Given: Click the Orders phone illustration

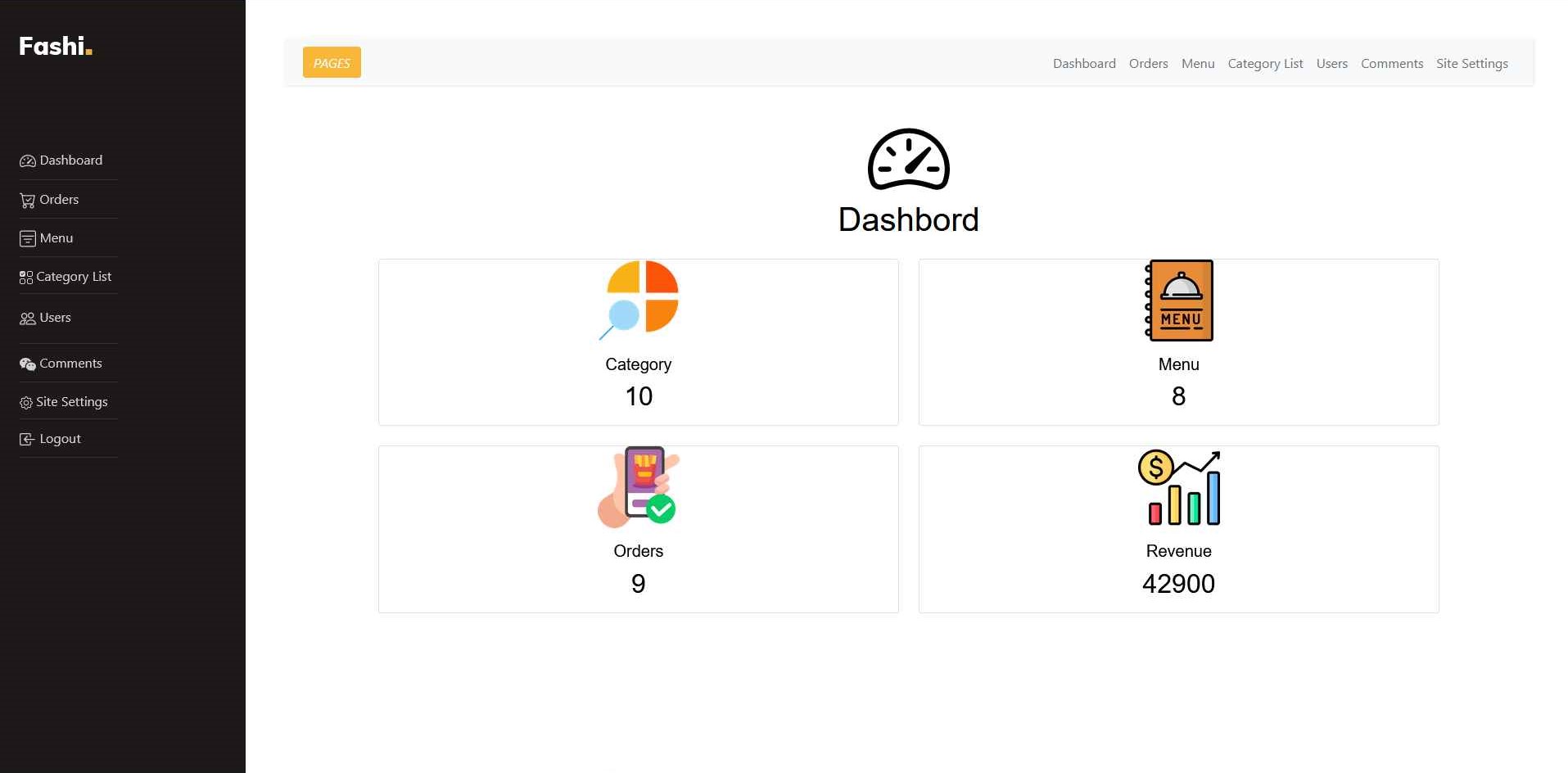Looking at the screenshot, I should point(639,487).
